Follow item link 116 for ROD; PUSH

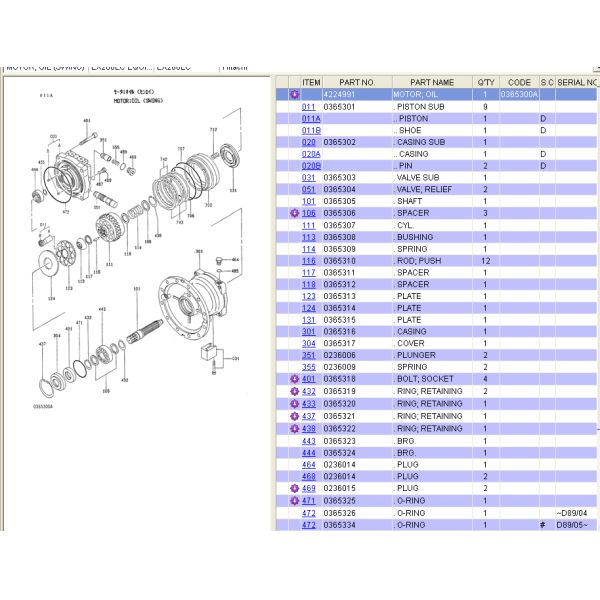[x=309, y=261]
